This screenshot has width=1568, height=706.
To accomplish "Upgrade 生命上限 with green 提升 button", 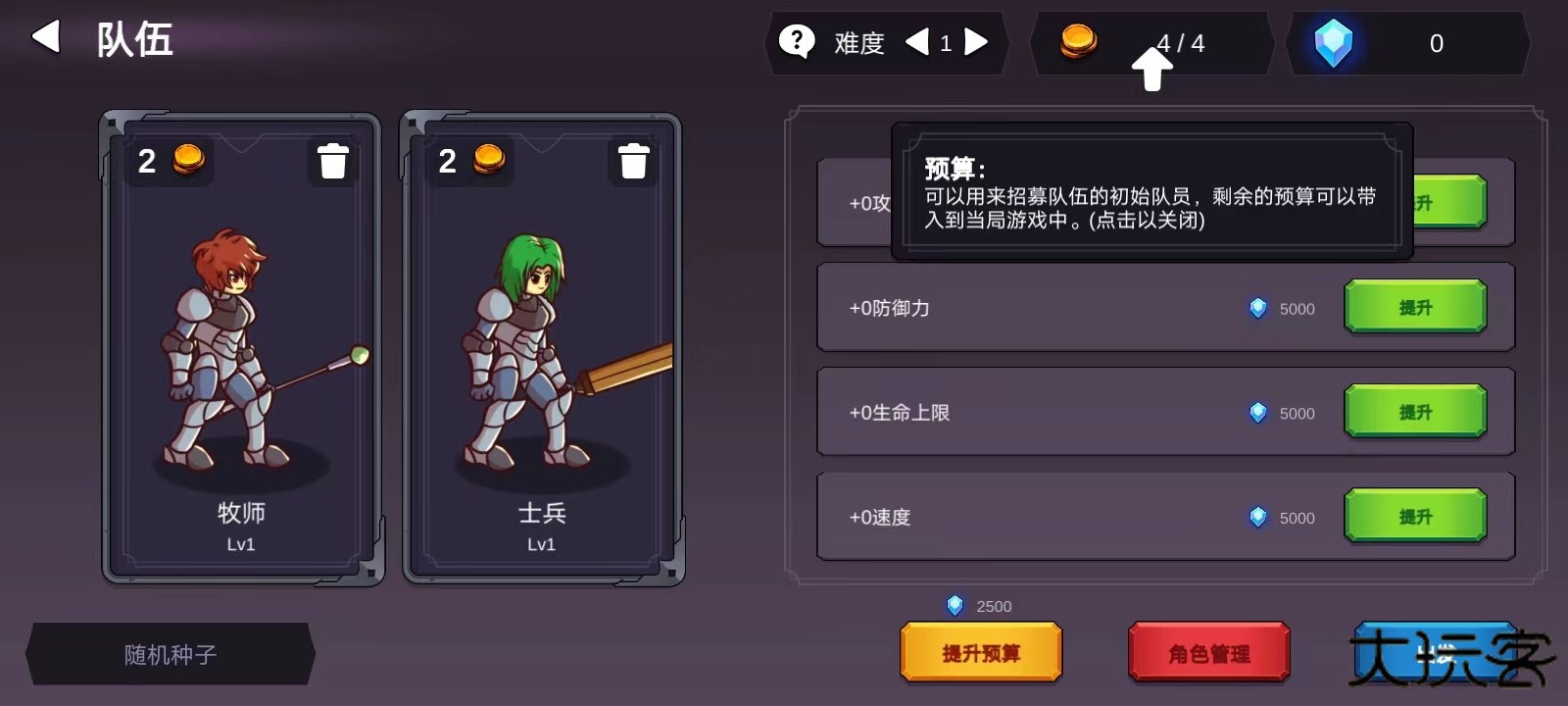I will tap(1415, 412).
